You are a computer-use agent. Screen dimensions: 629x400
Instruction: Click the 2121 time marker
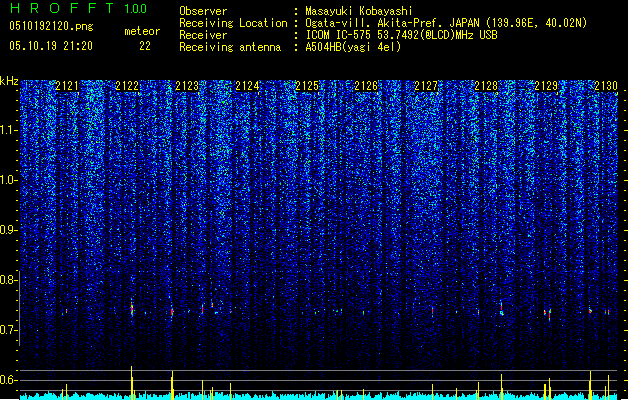point(67,86)
